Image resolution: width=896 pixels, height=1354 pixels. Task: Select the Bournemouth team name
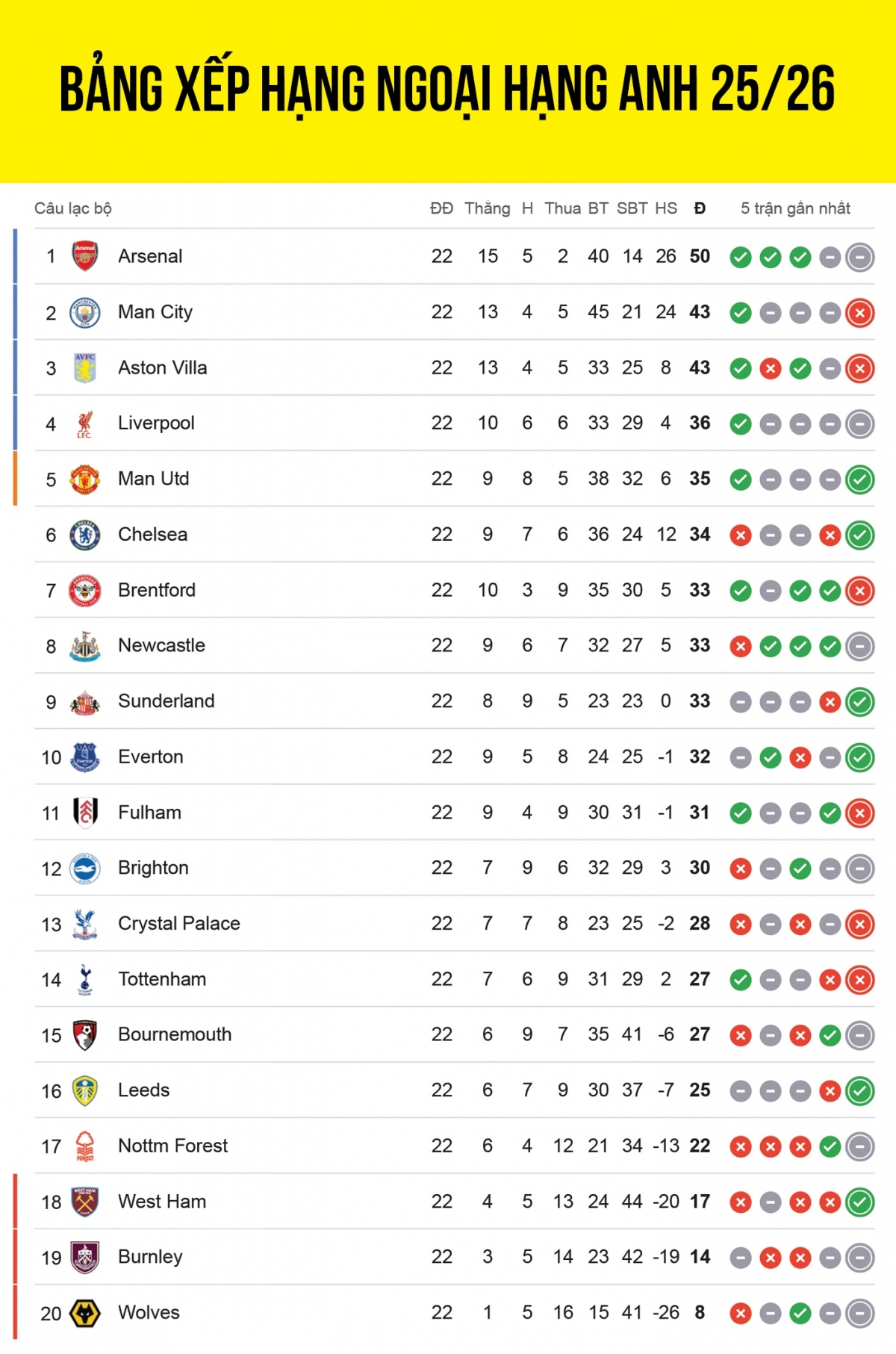coord(175,1034)
